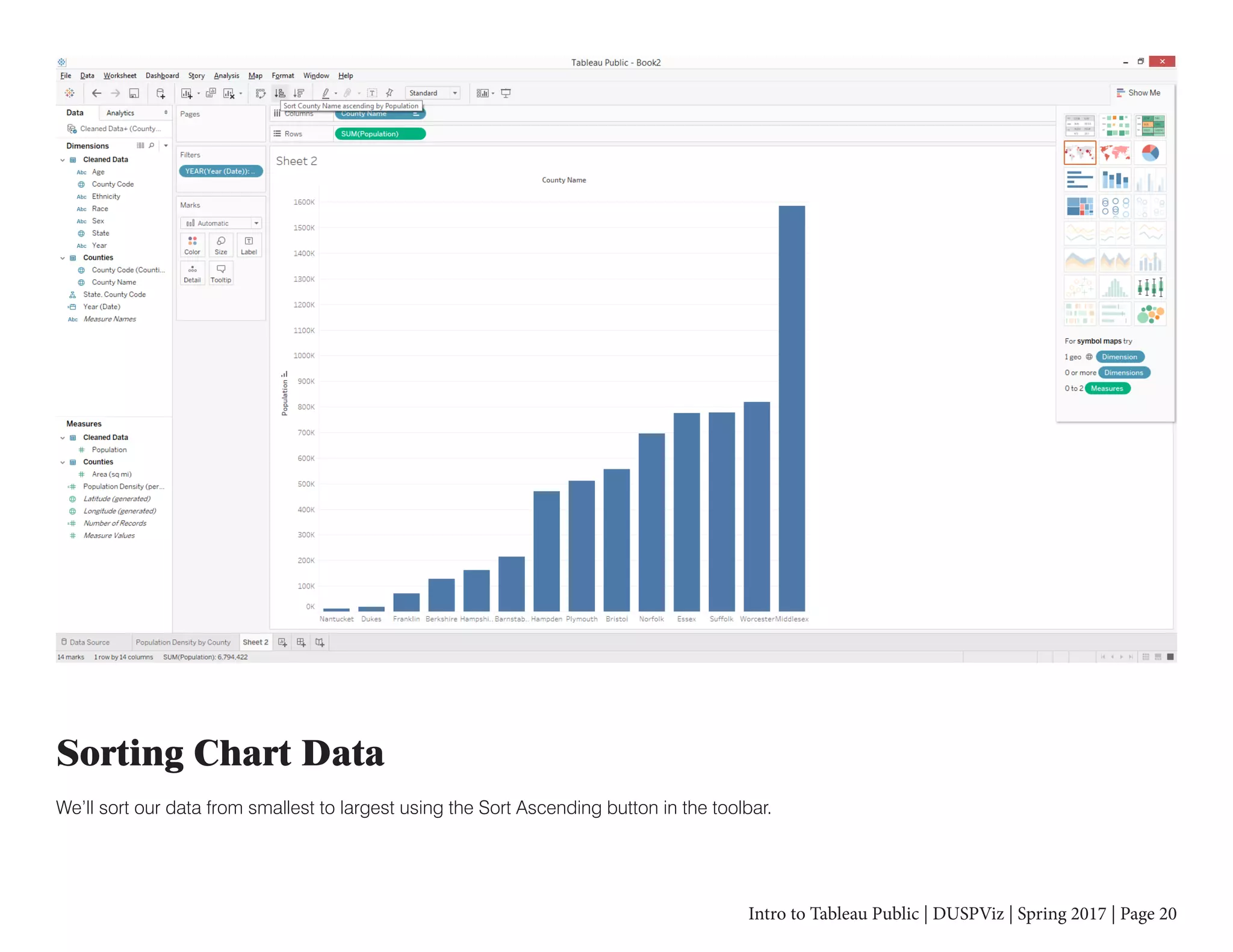Click the Sort Descending toolbar button
This screenshot has width=1233, height=952.
pyautogui.click(x=299, y=93)
